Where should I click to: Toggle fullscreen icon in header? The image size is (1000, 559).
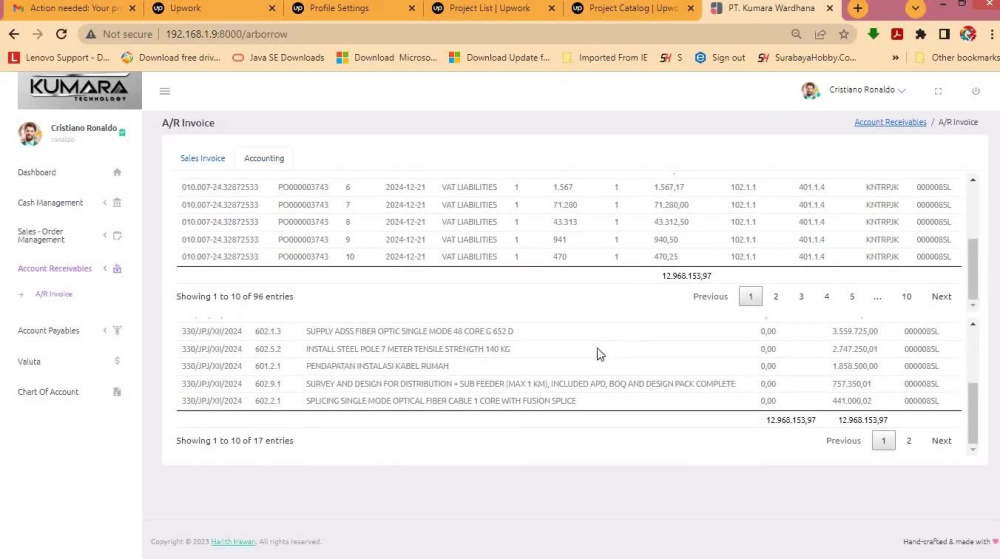pyautogui.click(x=938, y=91)
